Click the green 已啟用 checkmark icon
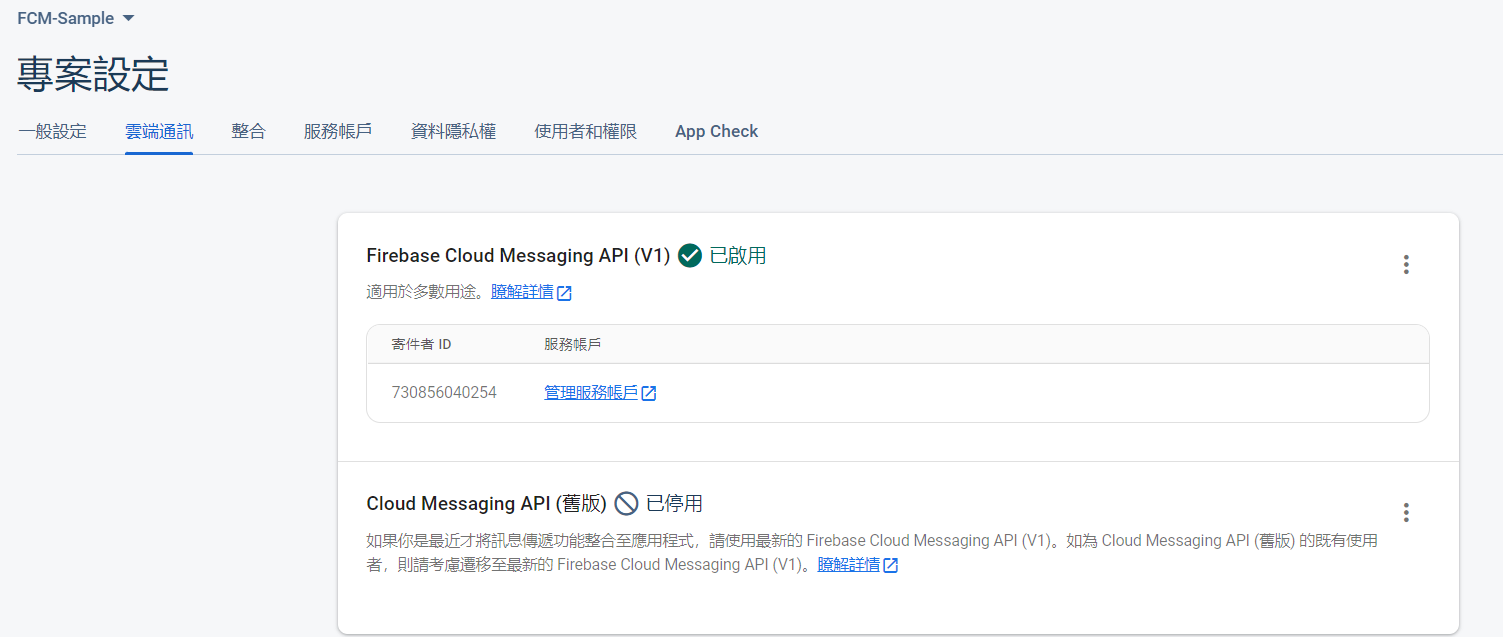The height and width of the screenshot is (637, 1503). (690, 256)
